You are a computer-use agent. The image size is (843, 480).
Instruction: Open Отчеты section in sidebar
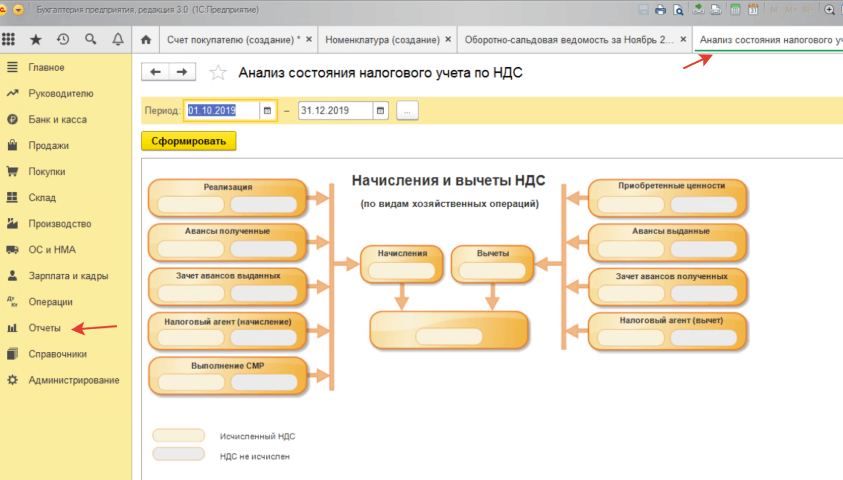tap(44, 328)
